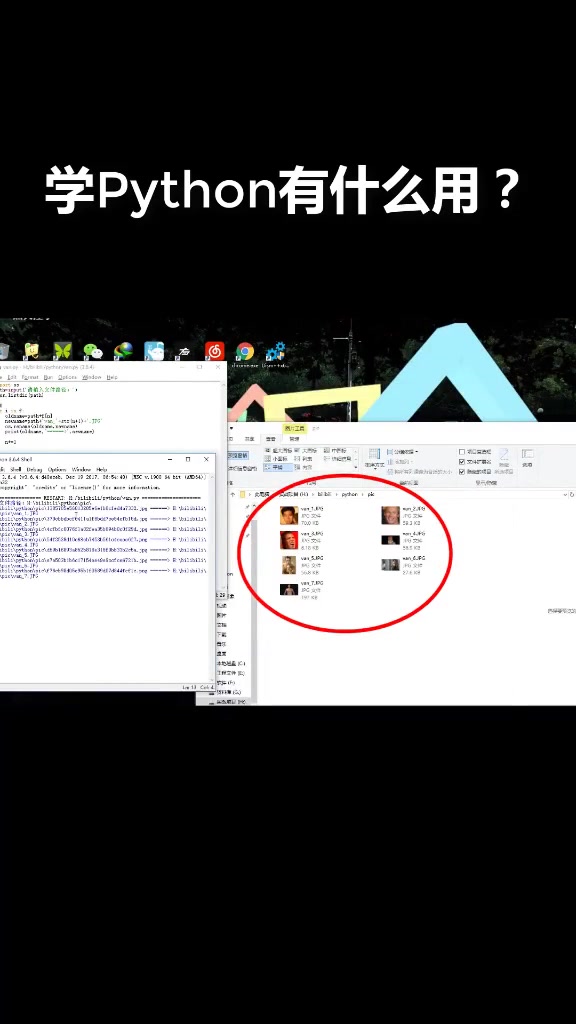576x1024 pixels.
Task: Launch Google Chrome from the desktop
Action: (246, 351)
